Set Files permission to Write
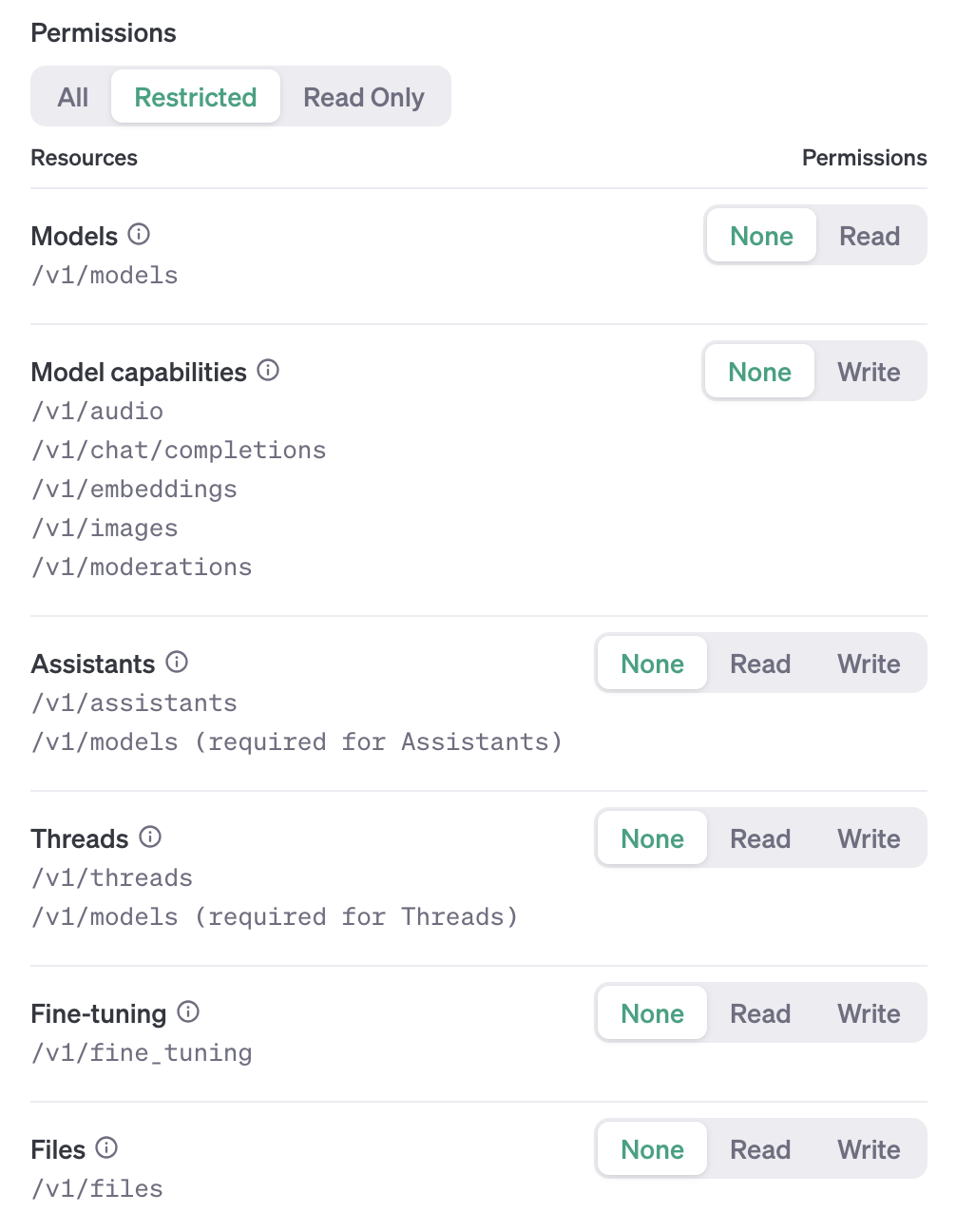Image resolution: width=956 pixels, height=1232 pixels. pyautogui.click(x=868, y=1149)
